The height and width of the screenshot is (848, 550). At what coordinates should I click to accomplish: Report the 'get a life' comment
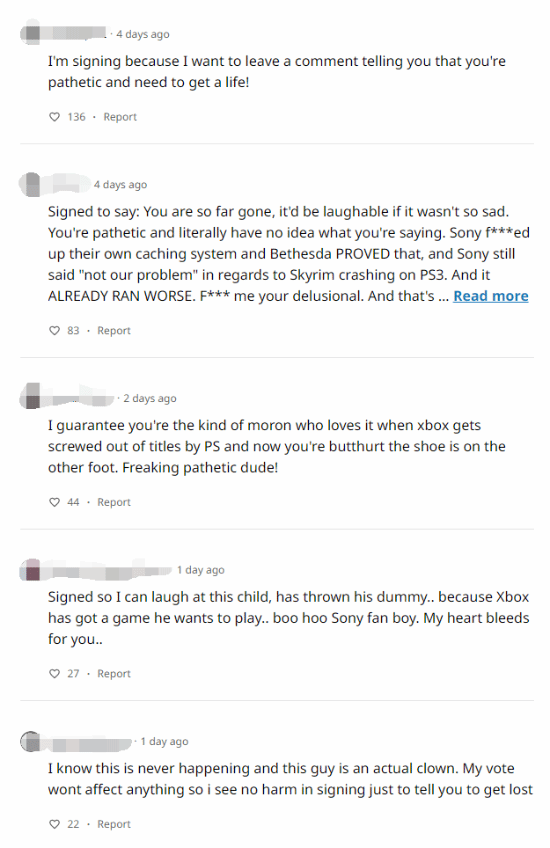point(120,117)
